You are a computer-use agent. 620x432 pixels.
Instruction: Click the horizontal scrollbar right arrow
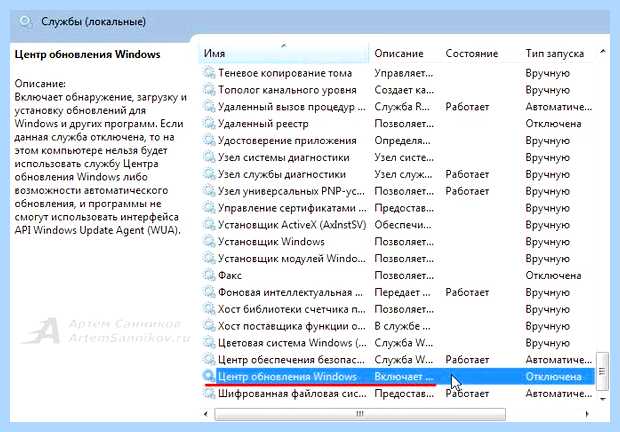coord(587,414)
